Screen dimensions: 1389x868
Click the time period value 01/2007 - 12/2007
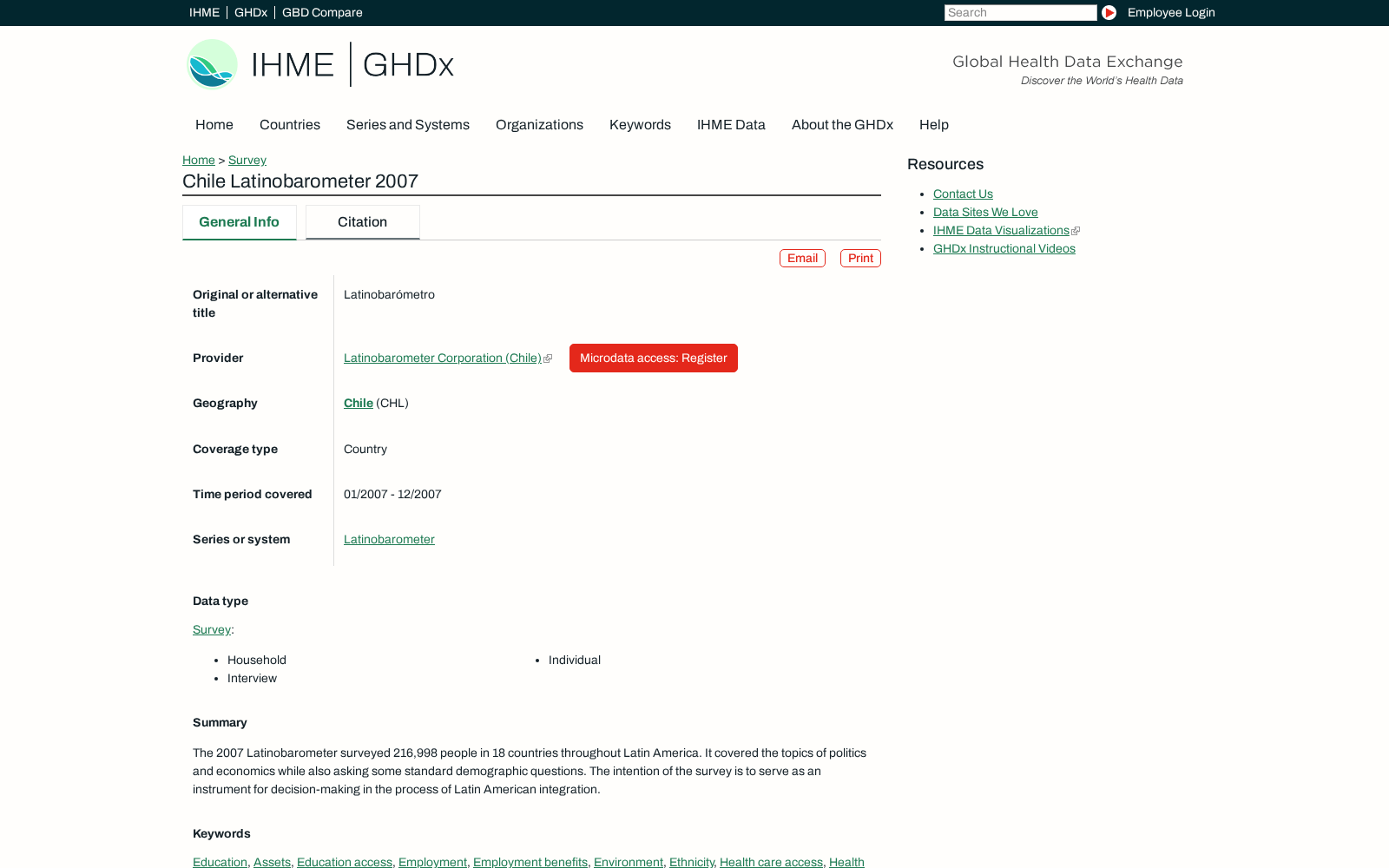pyautogui.click(x=392, y=495)
